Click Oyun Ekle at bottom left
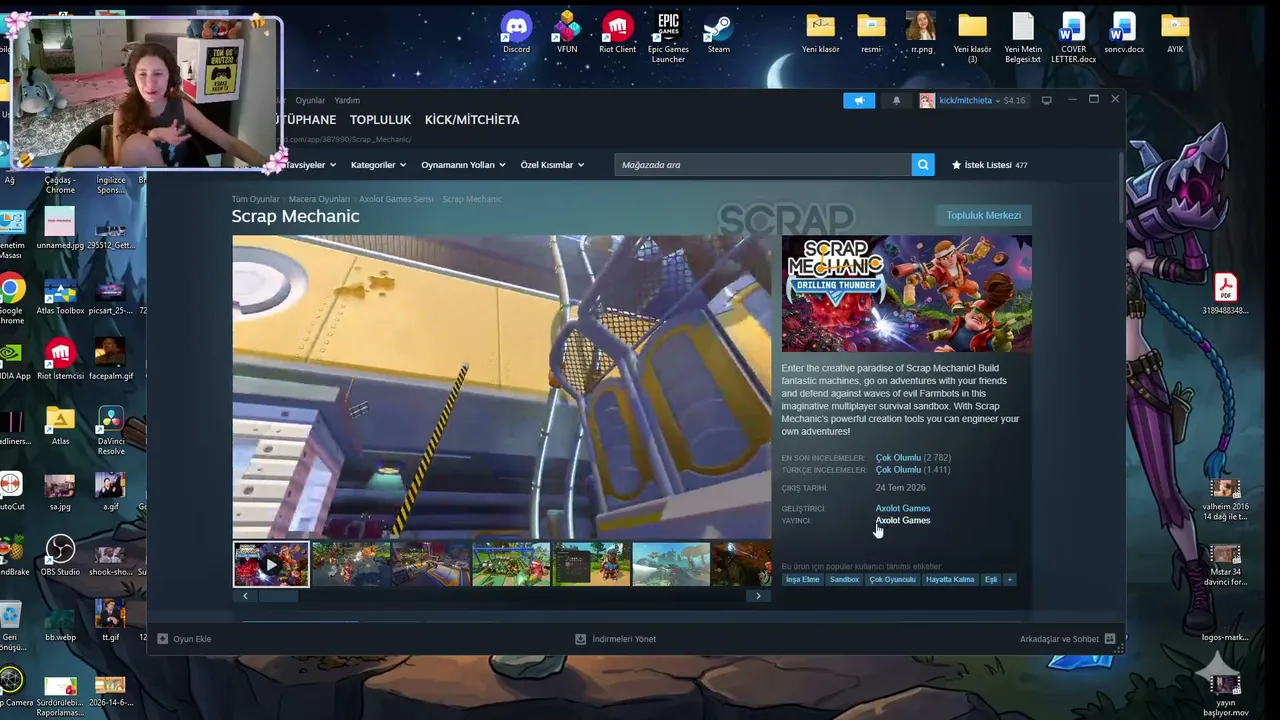 (x=184, y=639)
